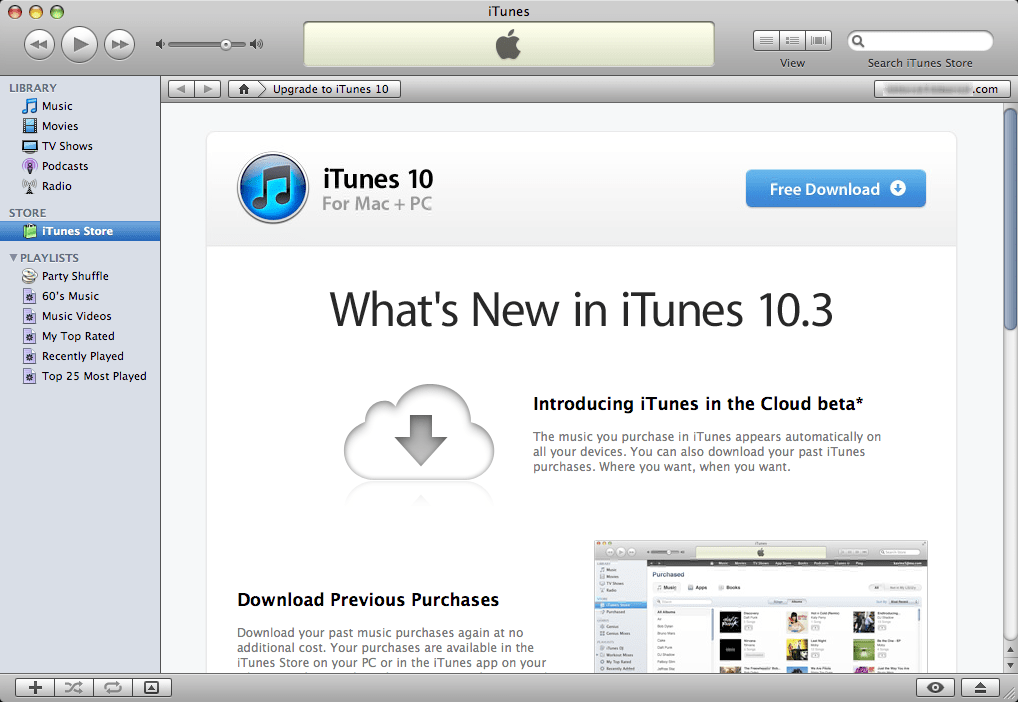The width and height of the screenshot is (1018, 702).
Task: Click the scrollbar down arrow
Action: tap(1010, 665)
